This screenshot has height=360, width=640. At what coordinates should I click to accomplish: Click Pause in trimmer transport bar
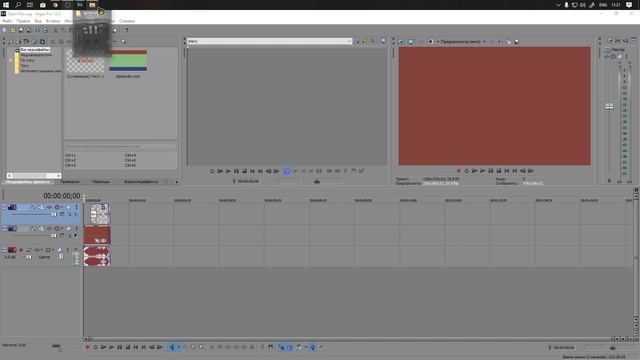pyautogui.click(x=236, y=171)
